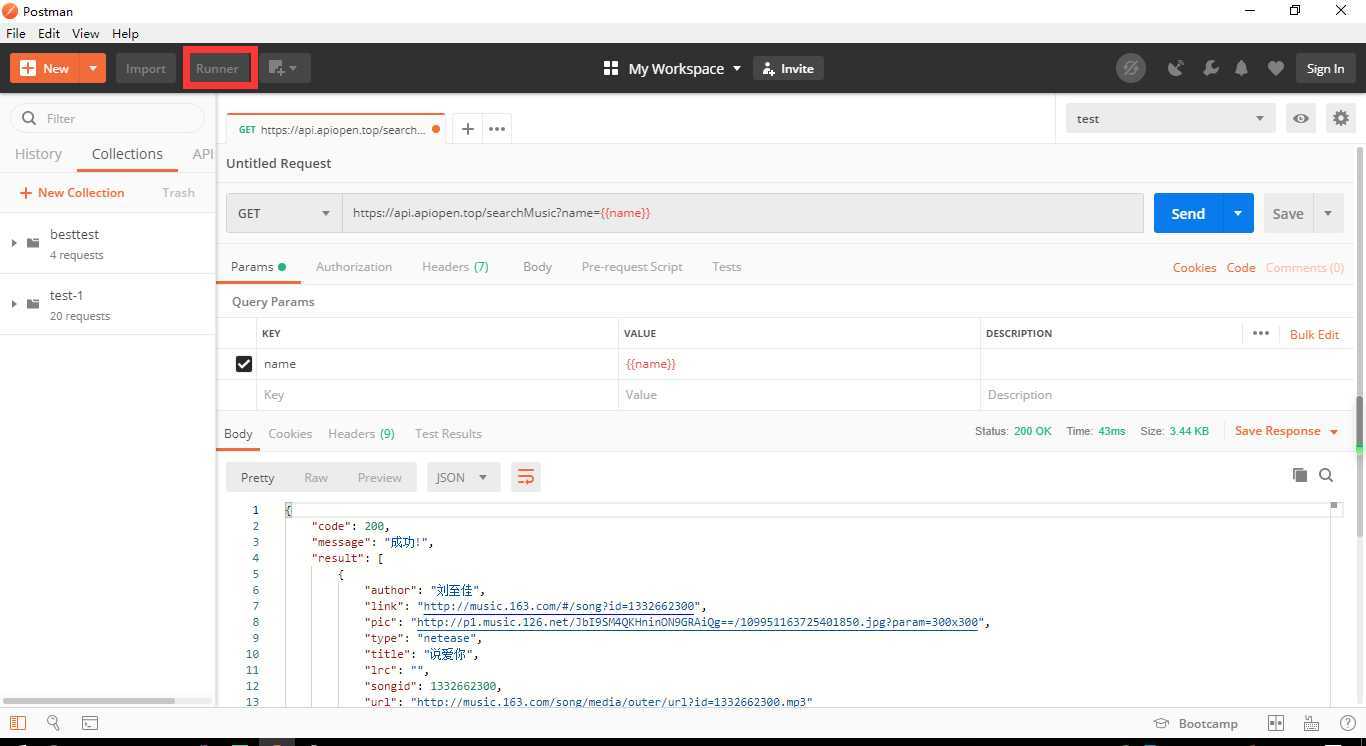Click the collections Filter search field
Viewport: 1366px width, 746px height.
(x=108, y=118)
